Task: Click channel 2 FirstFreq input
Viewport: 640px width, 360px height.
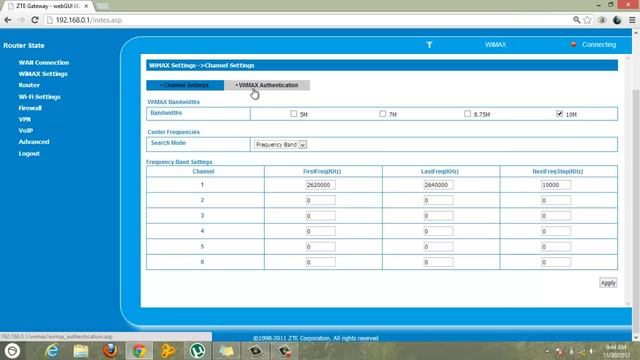Action: tap(320, 200)
